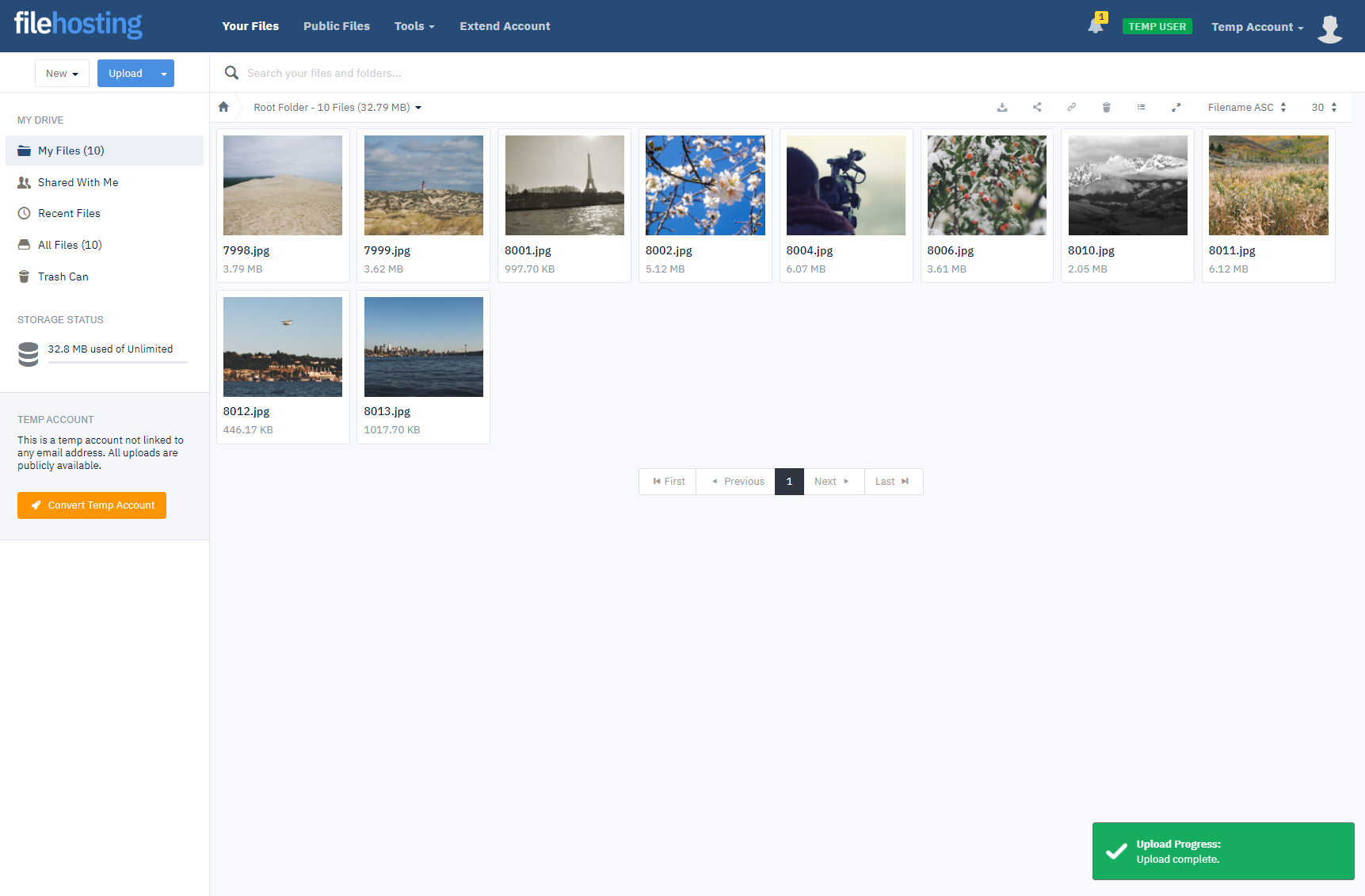Expand the Upload button's dropdown arrow
Screen dimensions: 1365x896
click(164, 74)
